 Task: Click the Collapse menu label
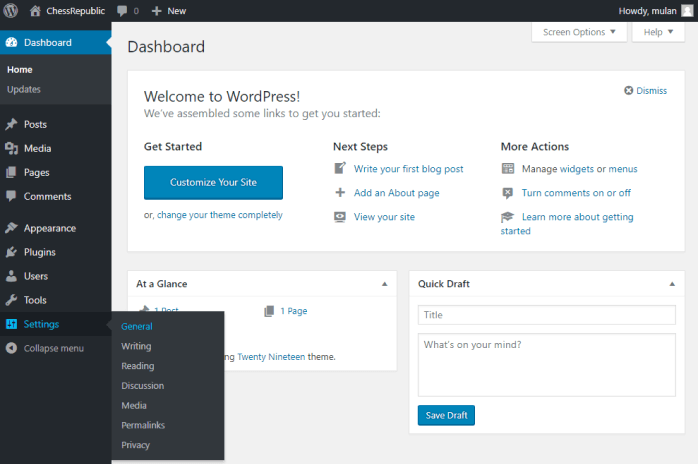[x=53, y=348]
